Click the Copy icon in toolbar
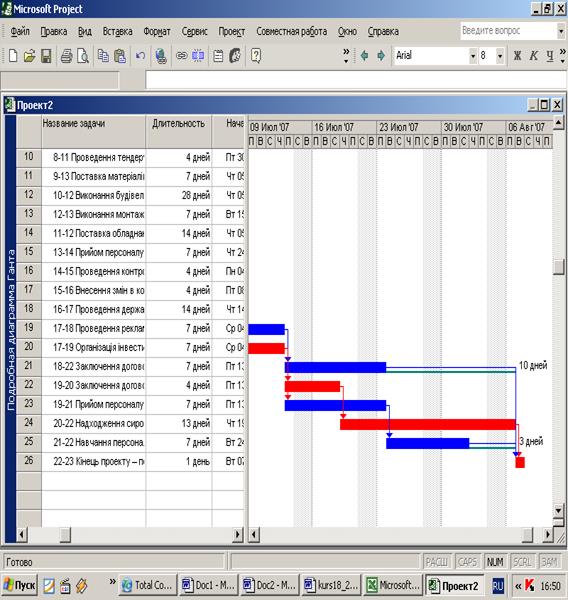This screenshot has height=600, width=568. (103, 56)
